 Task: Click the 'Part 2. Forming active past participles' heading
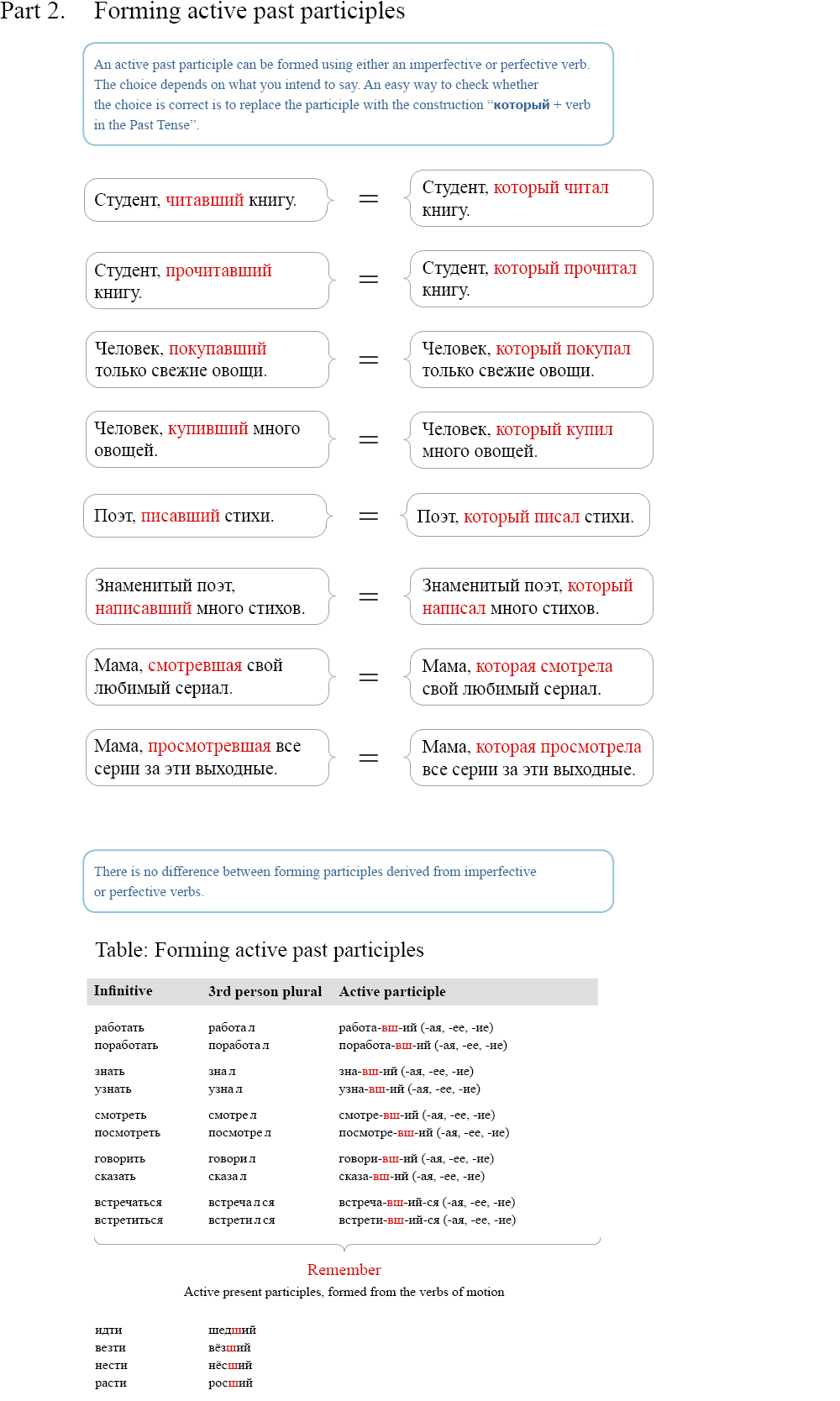point(202,12)
